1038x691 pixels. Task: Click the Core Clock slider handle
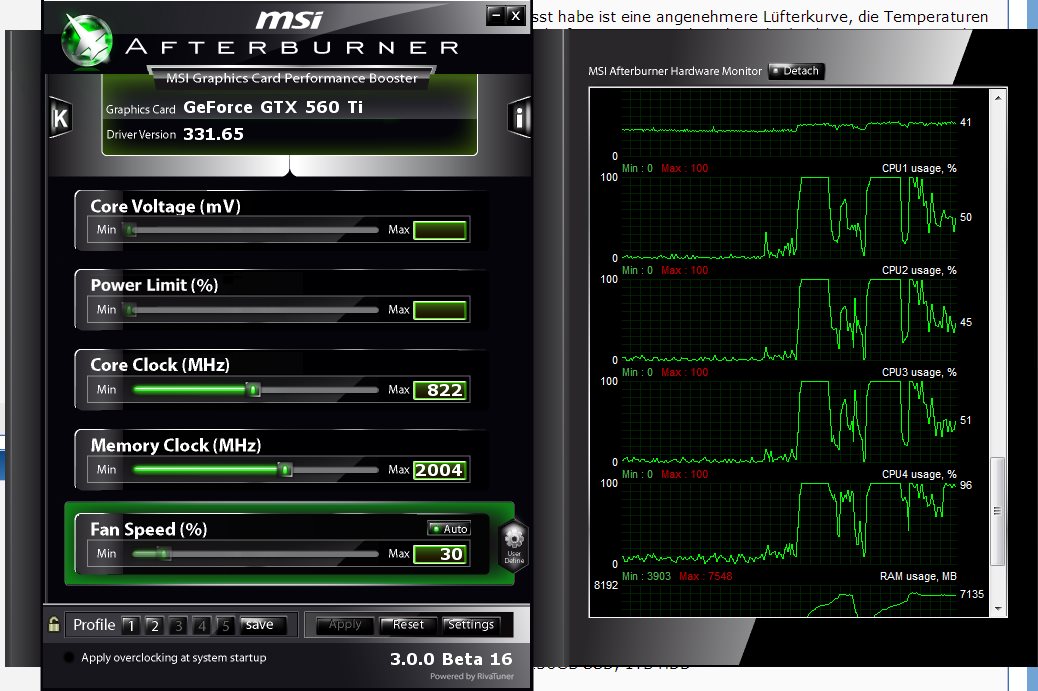click(x=253, y=389)
